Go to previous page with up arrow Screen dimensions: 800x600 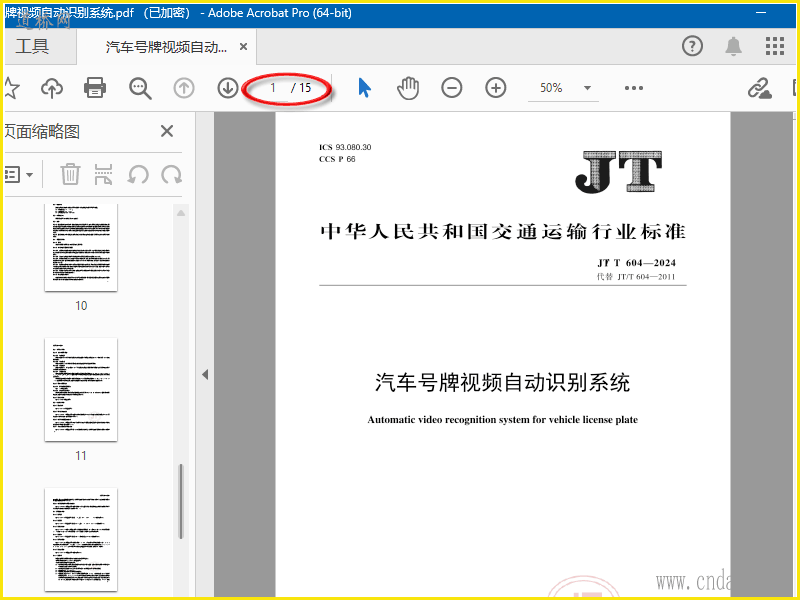coord(184,88)
